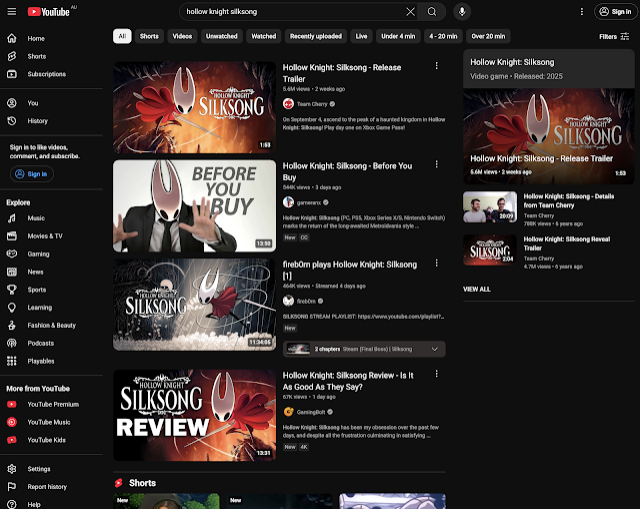
Task: Open the top-right settings dots menu
Action: pos(578,12)
